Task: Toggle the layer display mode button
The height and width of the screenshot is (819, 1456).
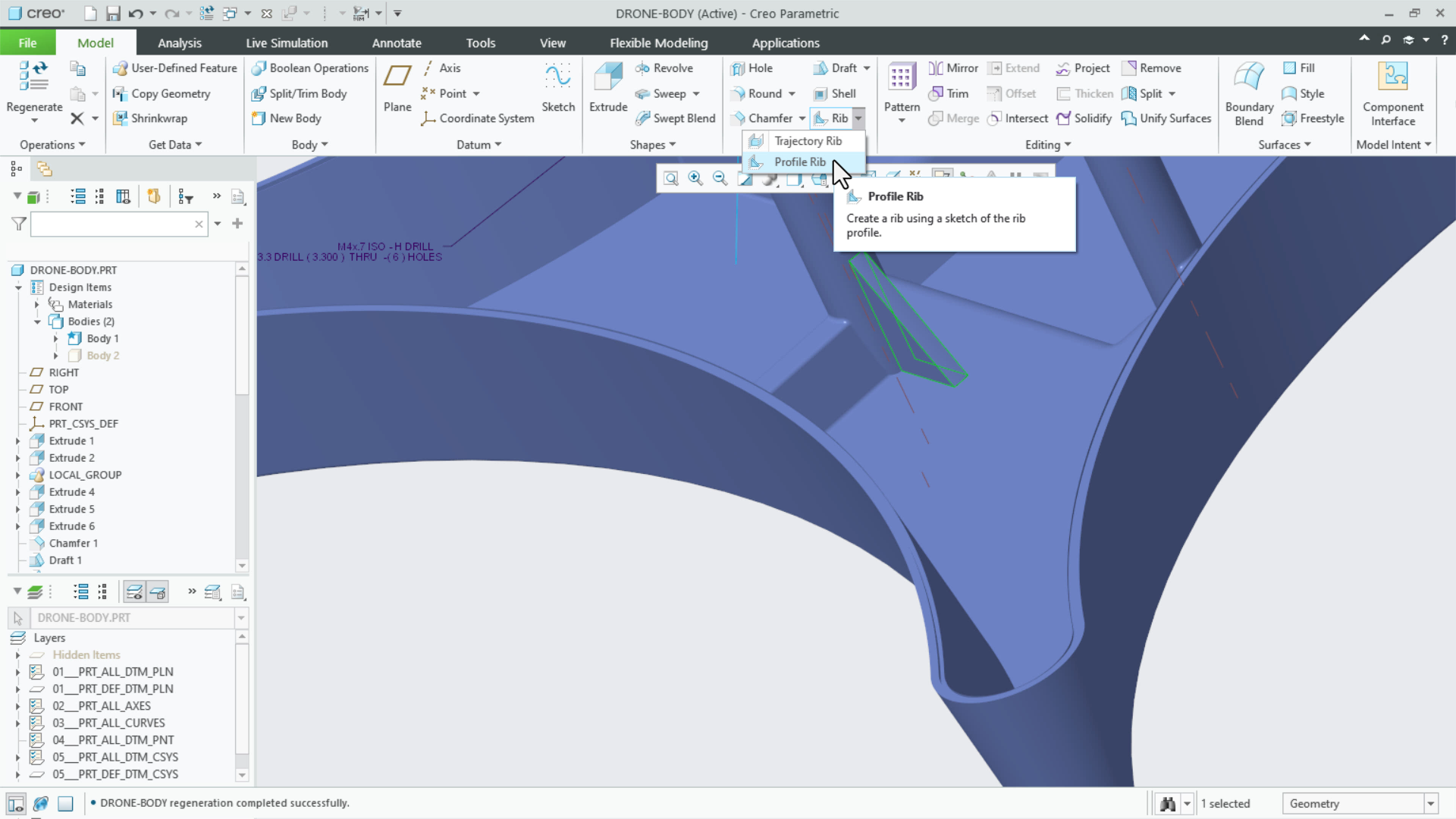Action: (x=134, y=591)
